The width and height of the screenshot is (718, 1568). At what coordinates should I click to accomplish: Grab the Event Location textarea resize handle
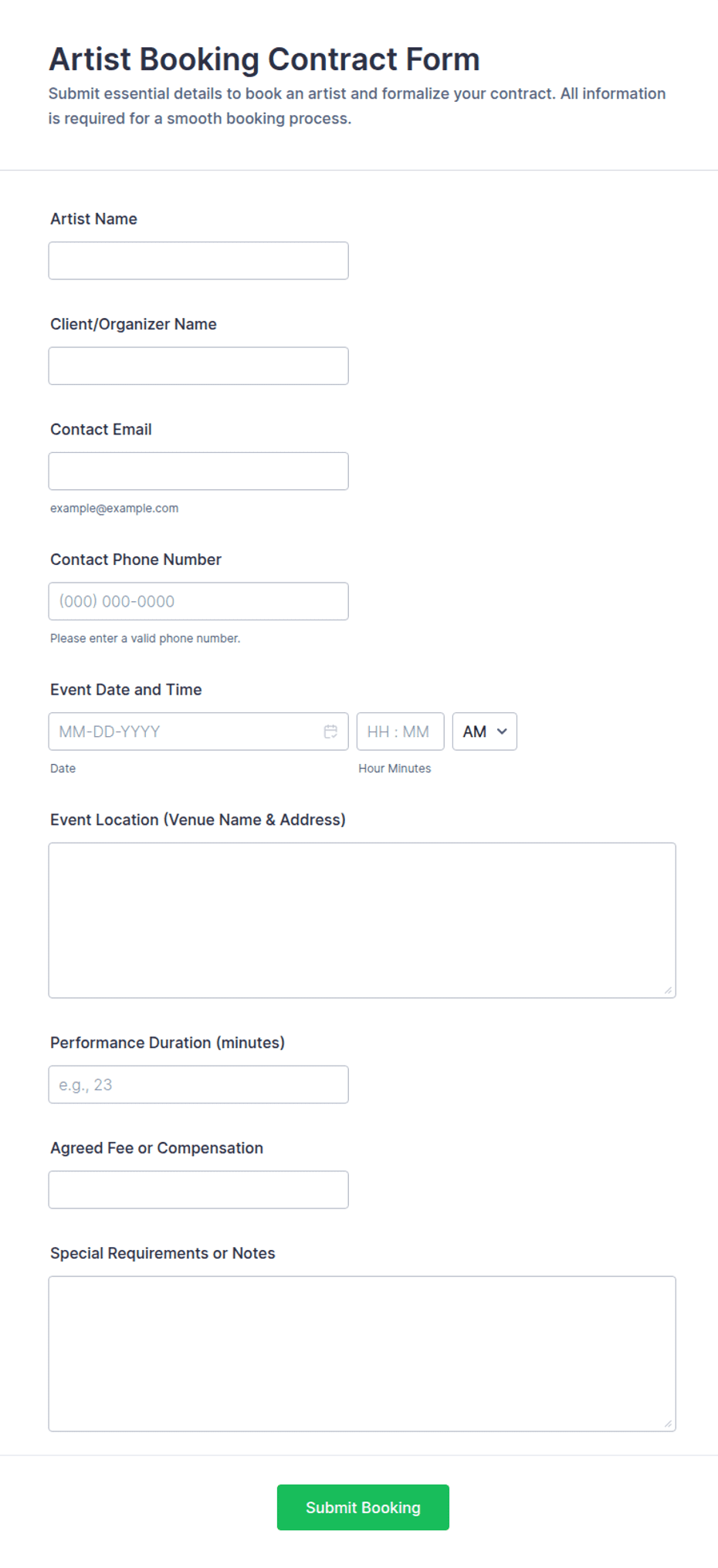tap(668, 990)
